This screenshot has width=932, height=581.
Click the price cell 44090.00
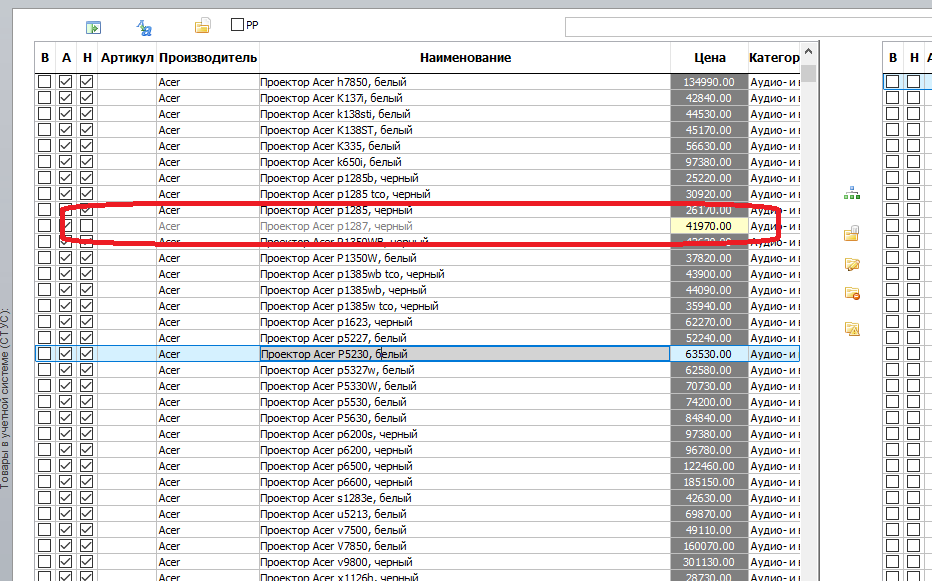[x=709, y=290]
